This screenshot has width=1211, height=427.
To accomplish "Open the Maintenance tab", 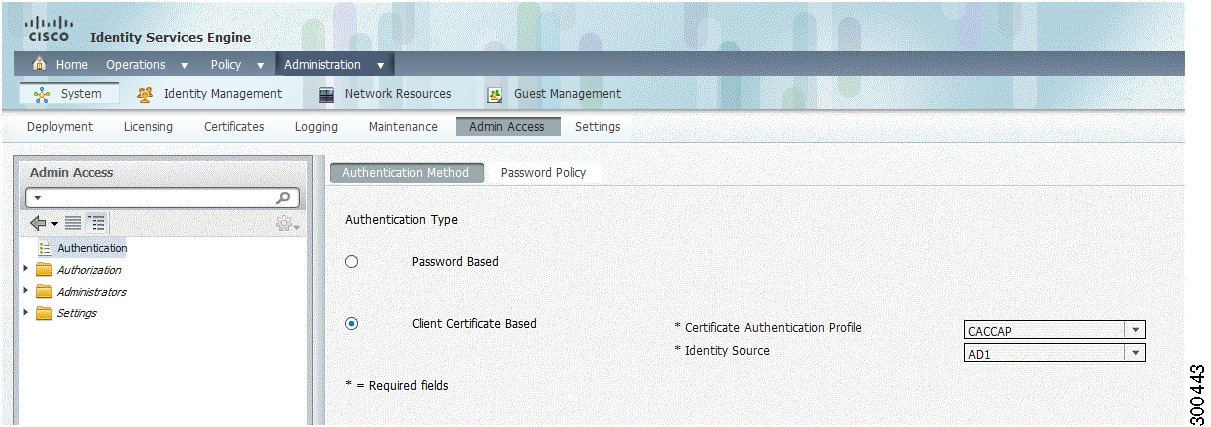I will [403, 127].
